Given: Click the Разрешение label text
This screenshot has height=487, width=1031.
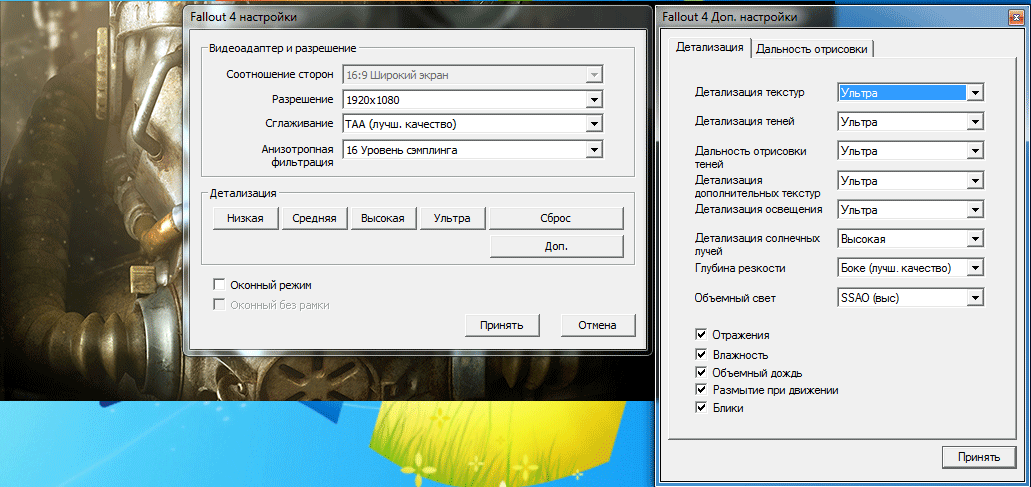Looking at the screenshot, I should point(303,100).
